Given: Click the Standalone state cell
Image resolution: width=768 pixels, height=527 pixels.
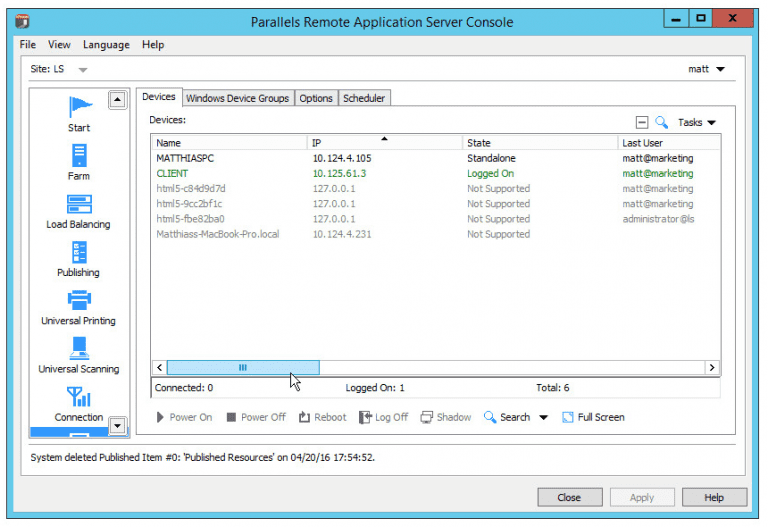Looking at the screenshot, I should click(x=491, y=158).
